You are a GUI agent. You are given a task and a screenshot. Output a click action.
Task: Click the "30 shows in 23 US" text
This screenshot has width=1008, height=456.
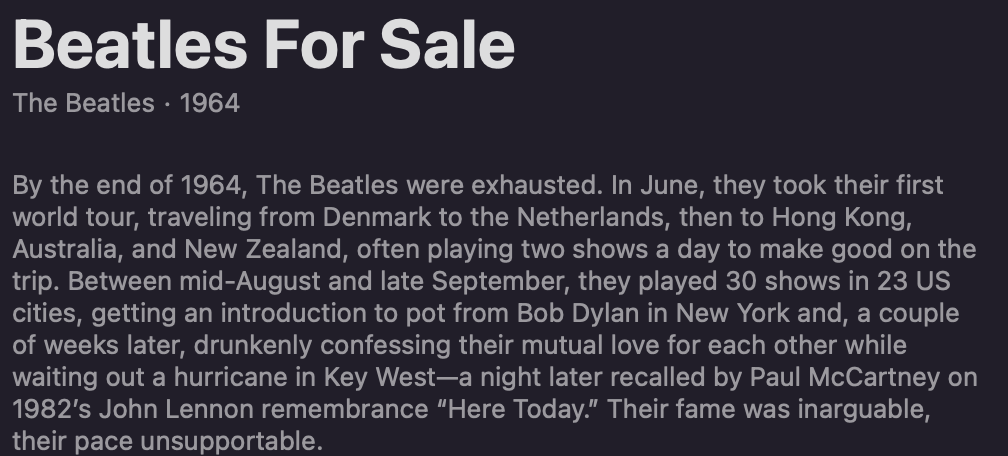(x=838, y=281)
